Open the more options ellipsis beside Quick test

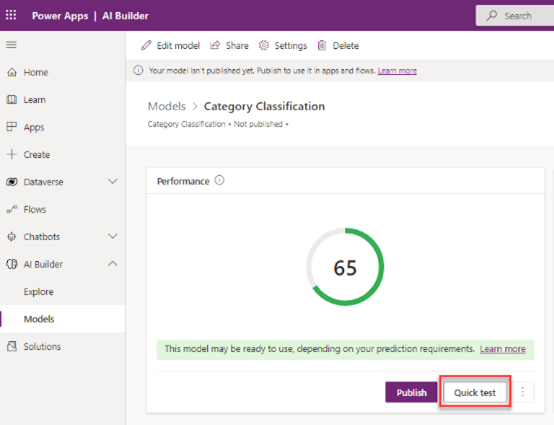[523, 392]
